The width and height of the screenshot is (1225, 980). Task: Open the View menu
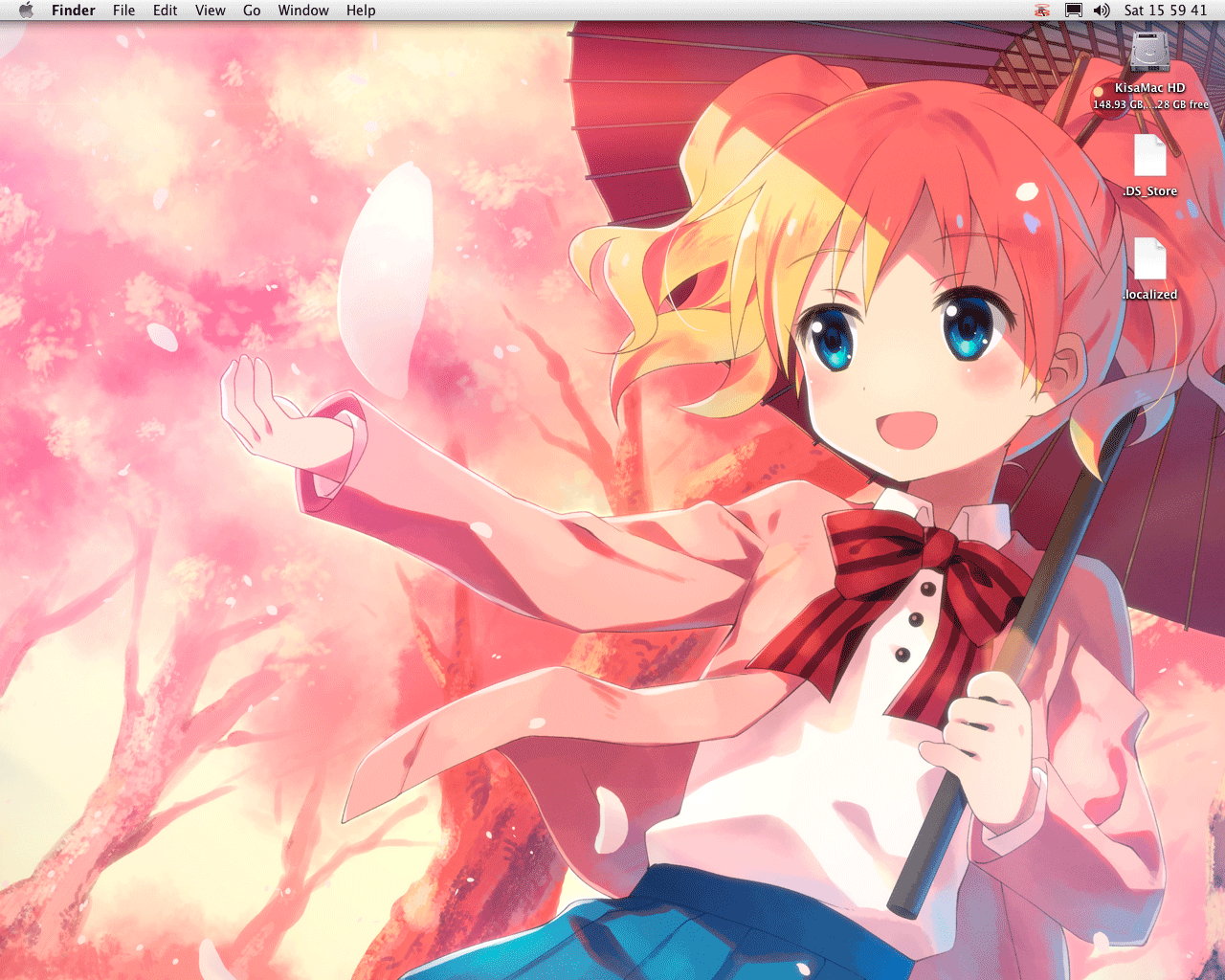tap(210, 11)
